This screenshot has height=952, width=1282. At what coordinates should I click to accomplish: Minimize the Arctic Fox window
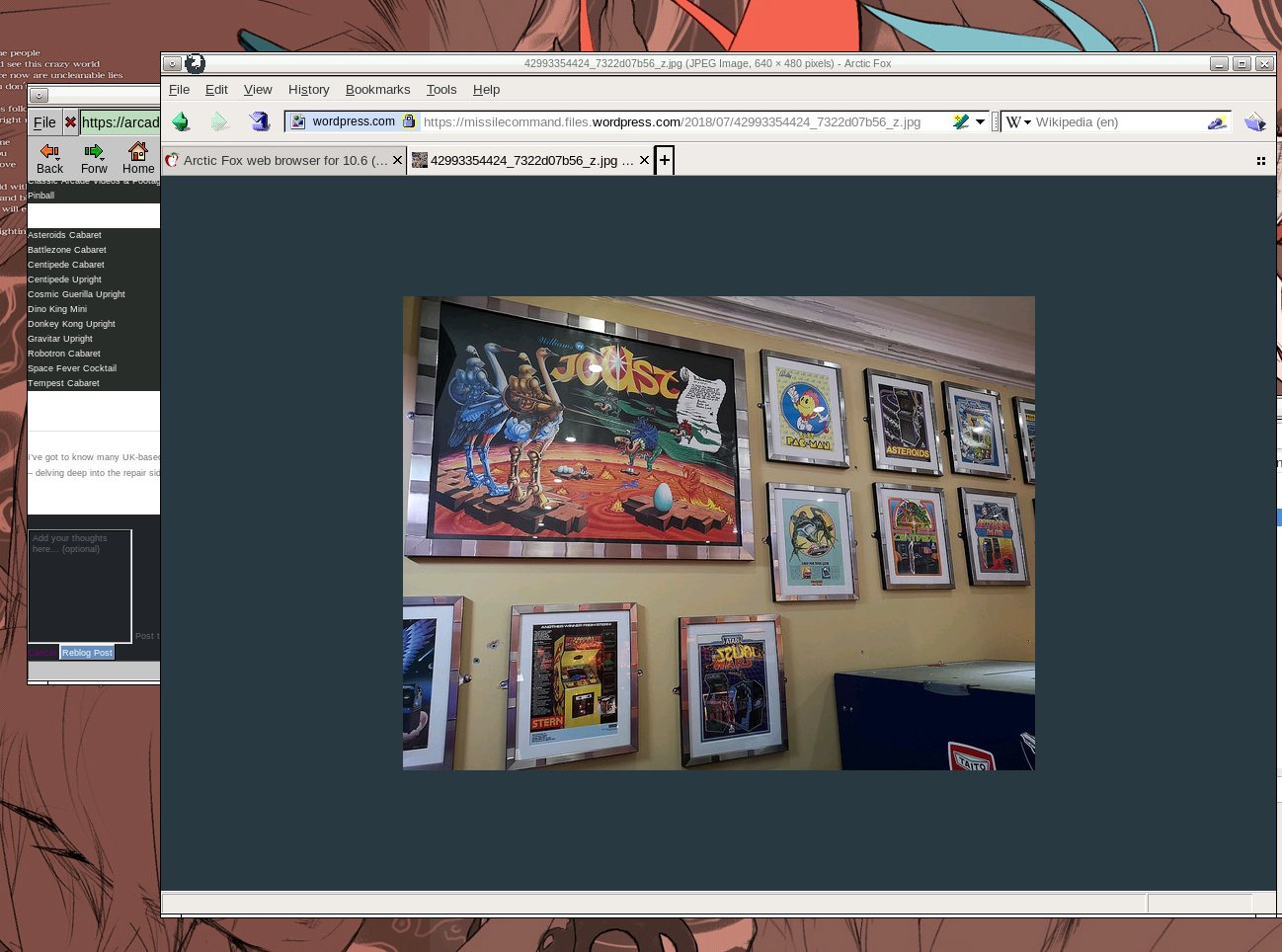1219,63
